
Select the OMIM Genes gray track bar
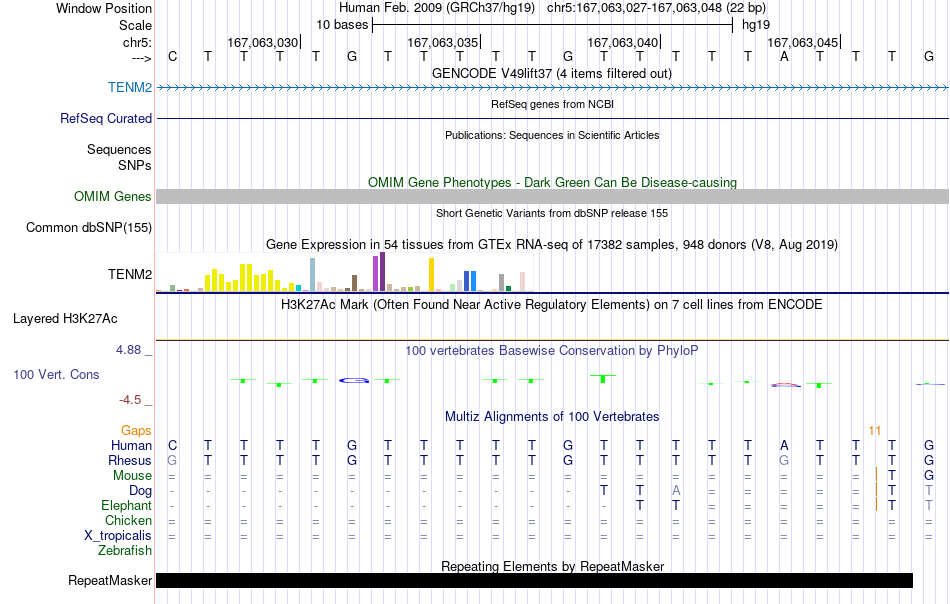[x=553, y=196]
